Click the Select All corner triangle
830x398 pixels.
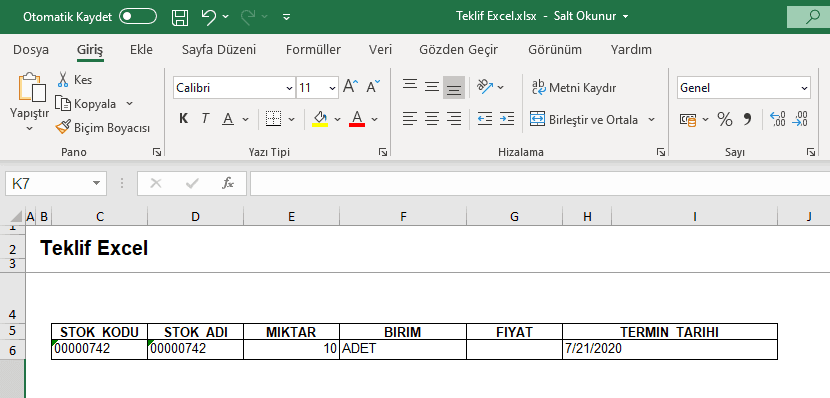point(16,216)
